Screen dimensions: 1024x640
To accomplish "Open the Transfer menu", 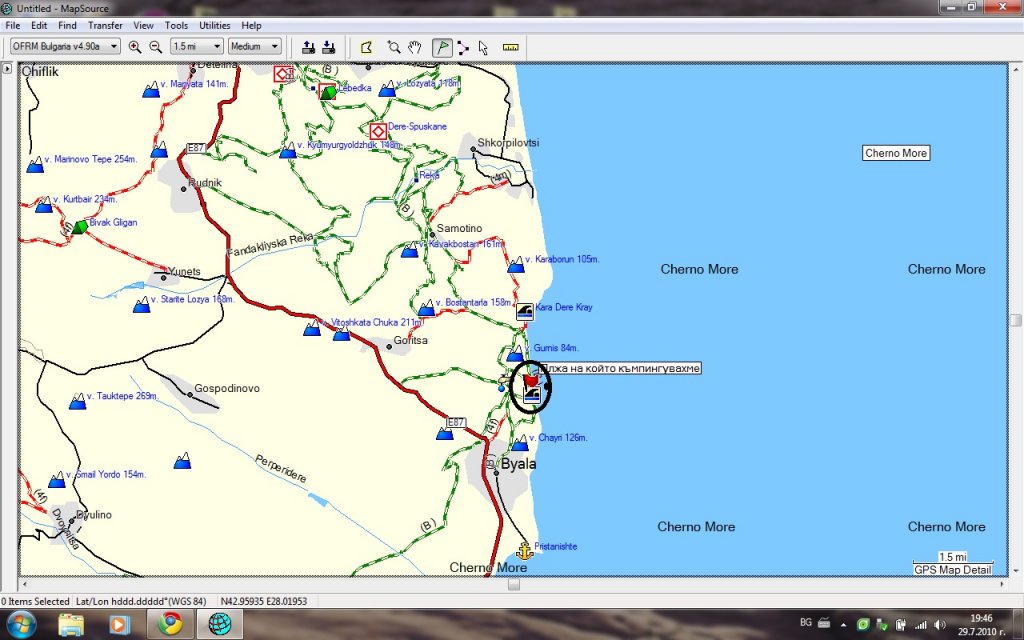I will (105, 25).
